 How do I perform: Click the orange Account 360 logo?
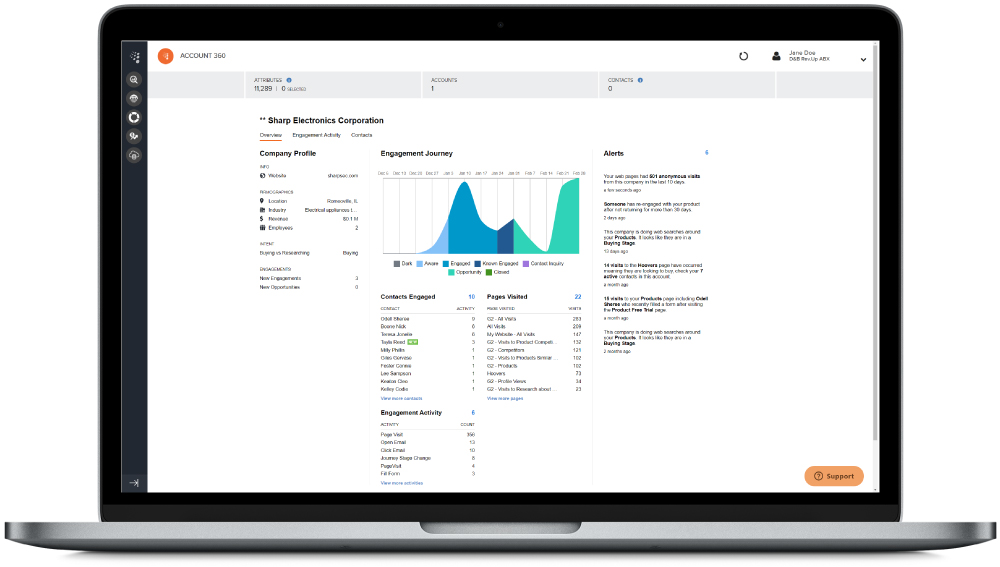[166, 56]
